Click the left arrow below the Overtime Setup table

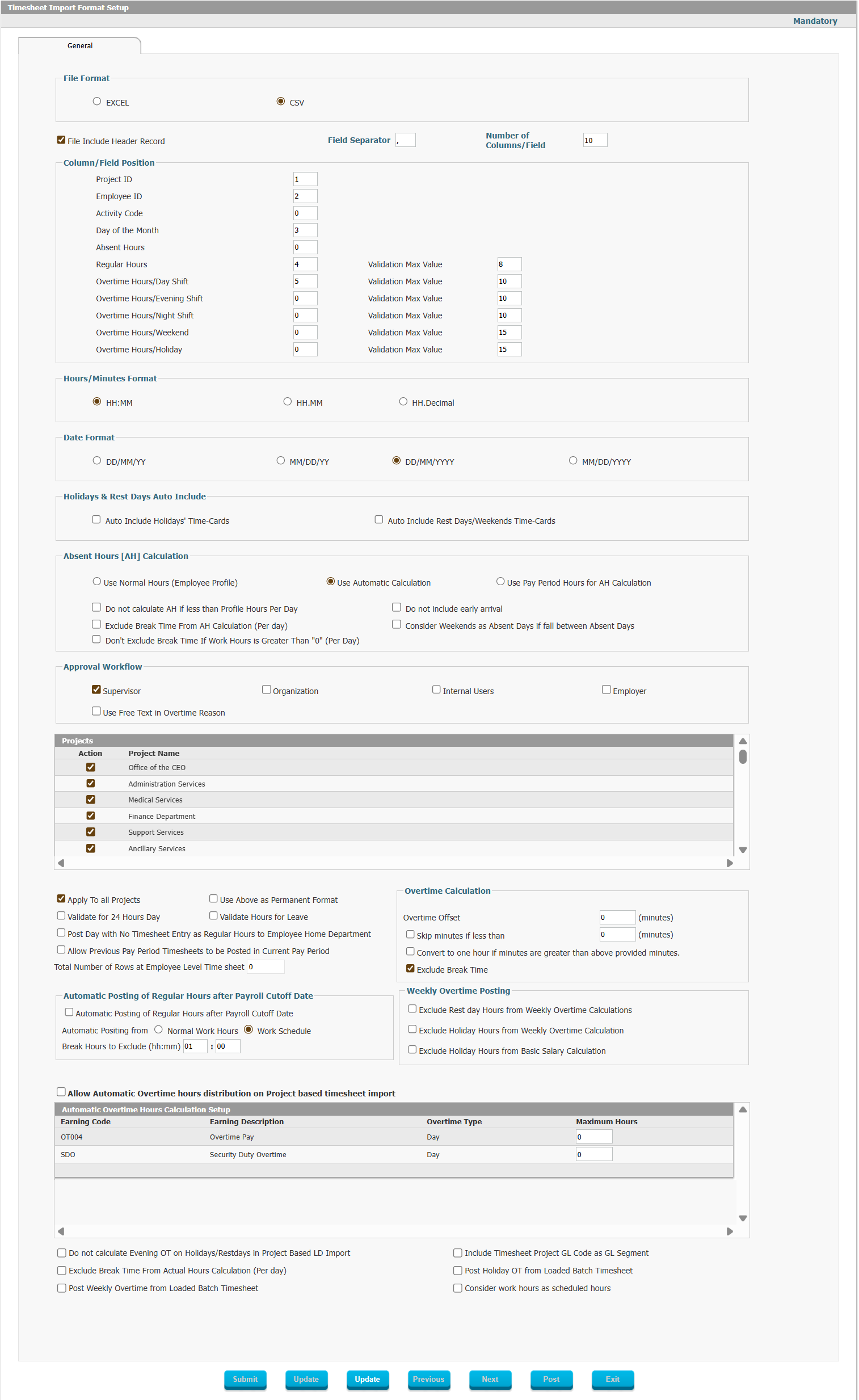point(61,1231)
